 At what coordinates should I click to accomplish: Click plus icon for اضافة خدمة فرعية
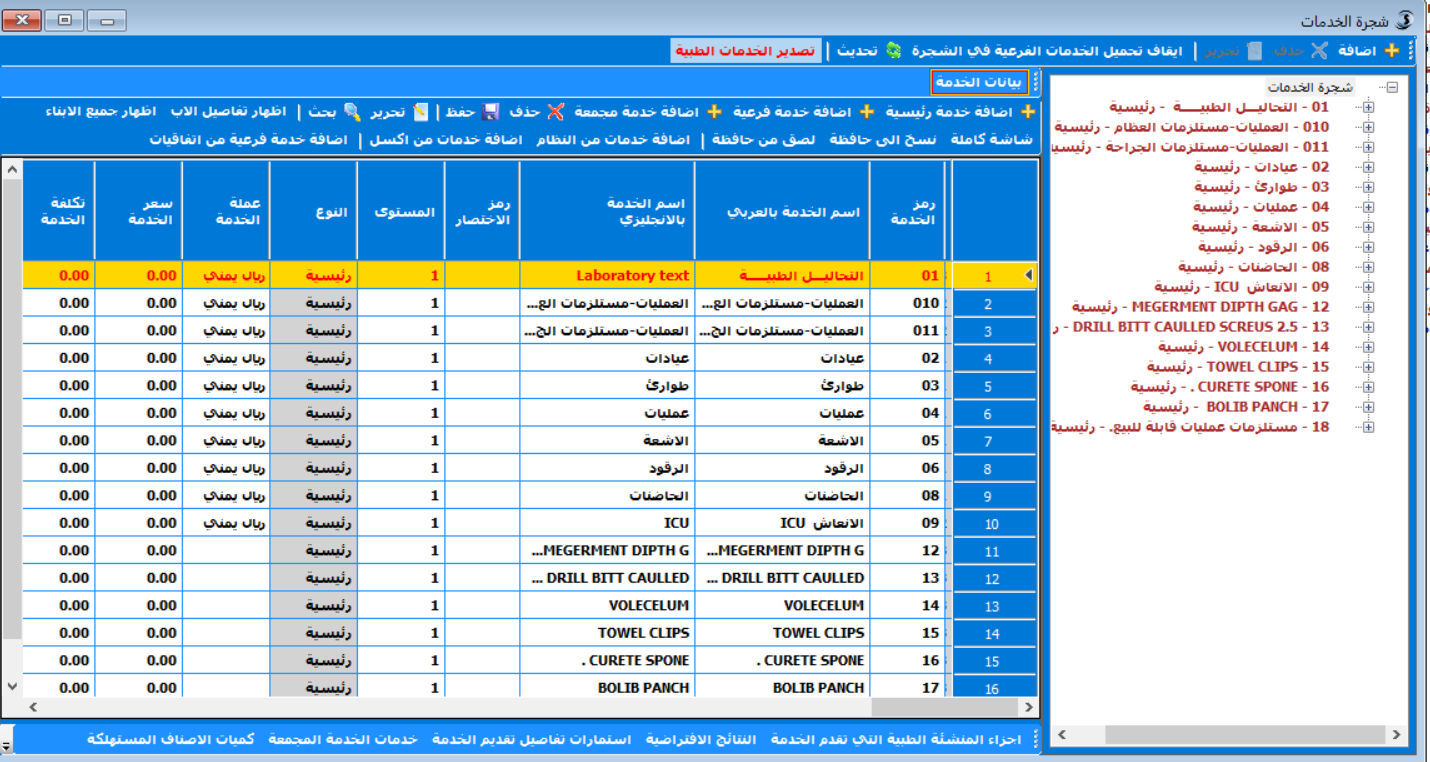tap(866, 112)
